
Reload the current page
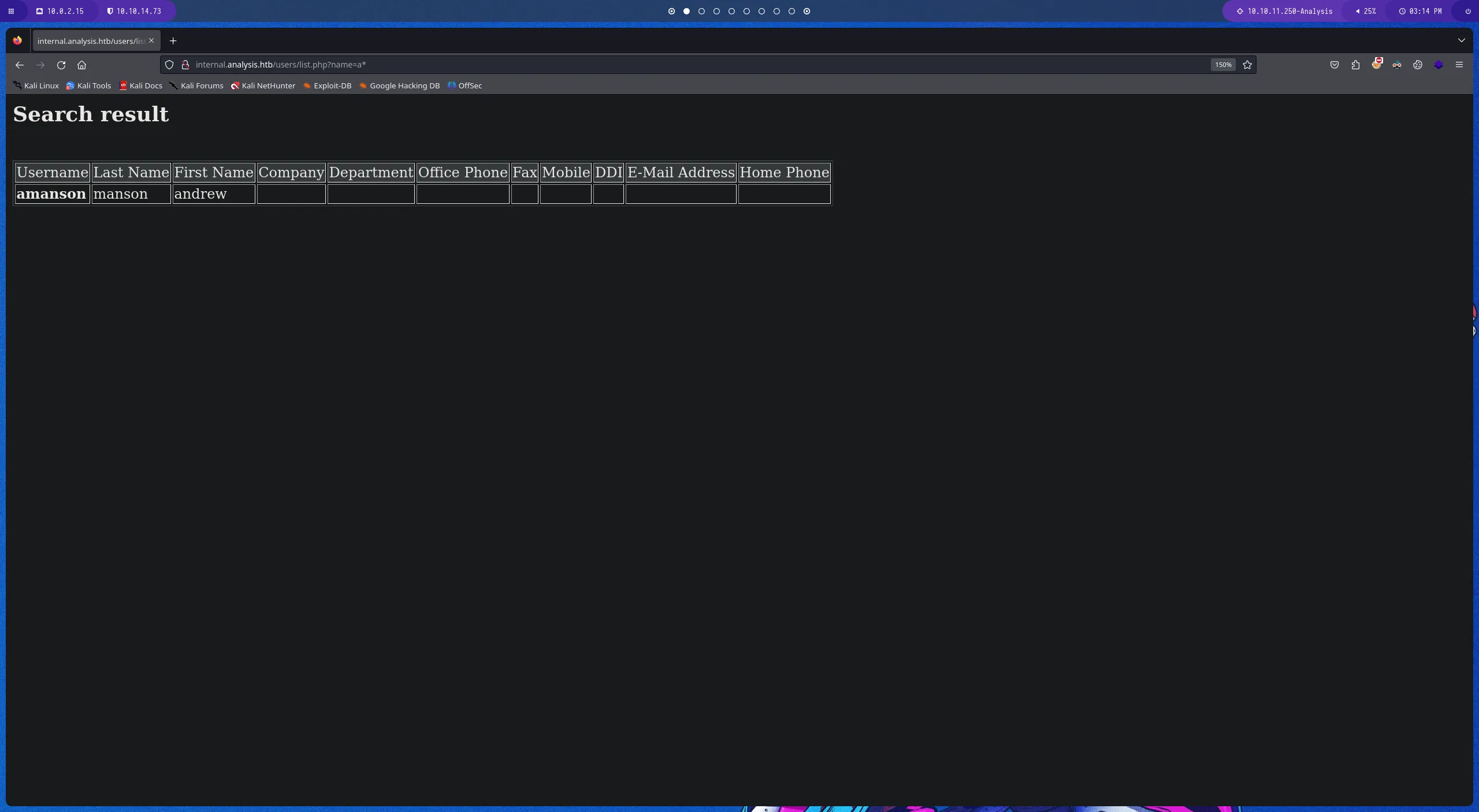point(61,65)
